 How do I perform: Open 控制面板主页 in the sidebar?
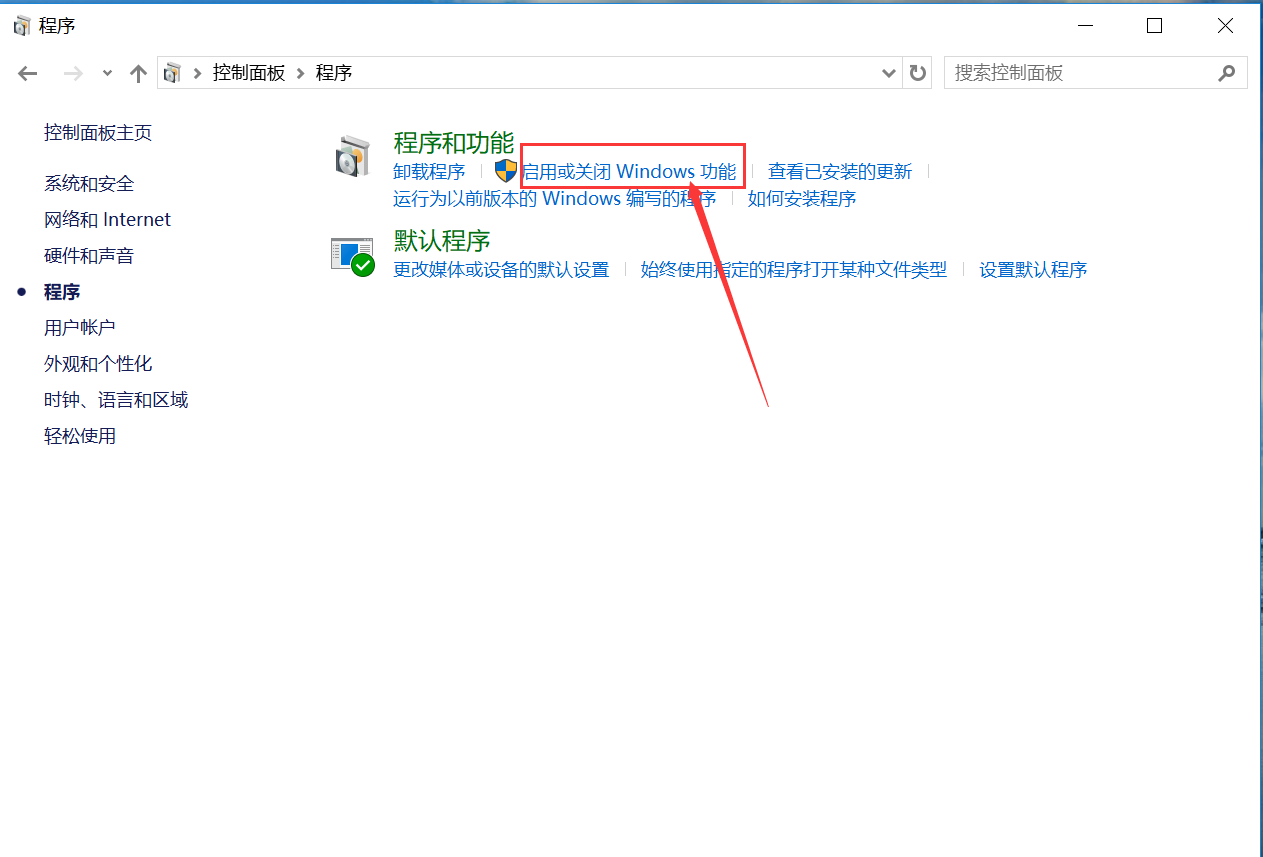[98, 133]
